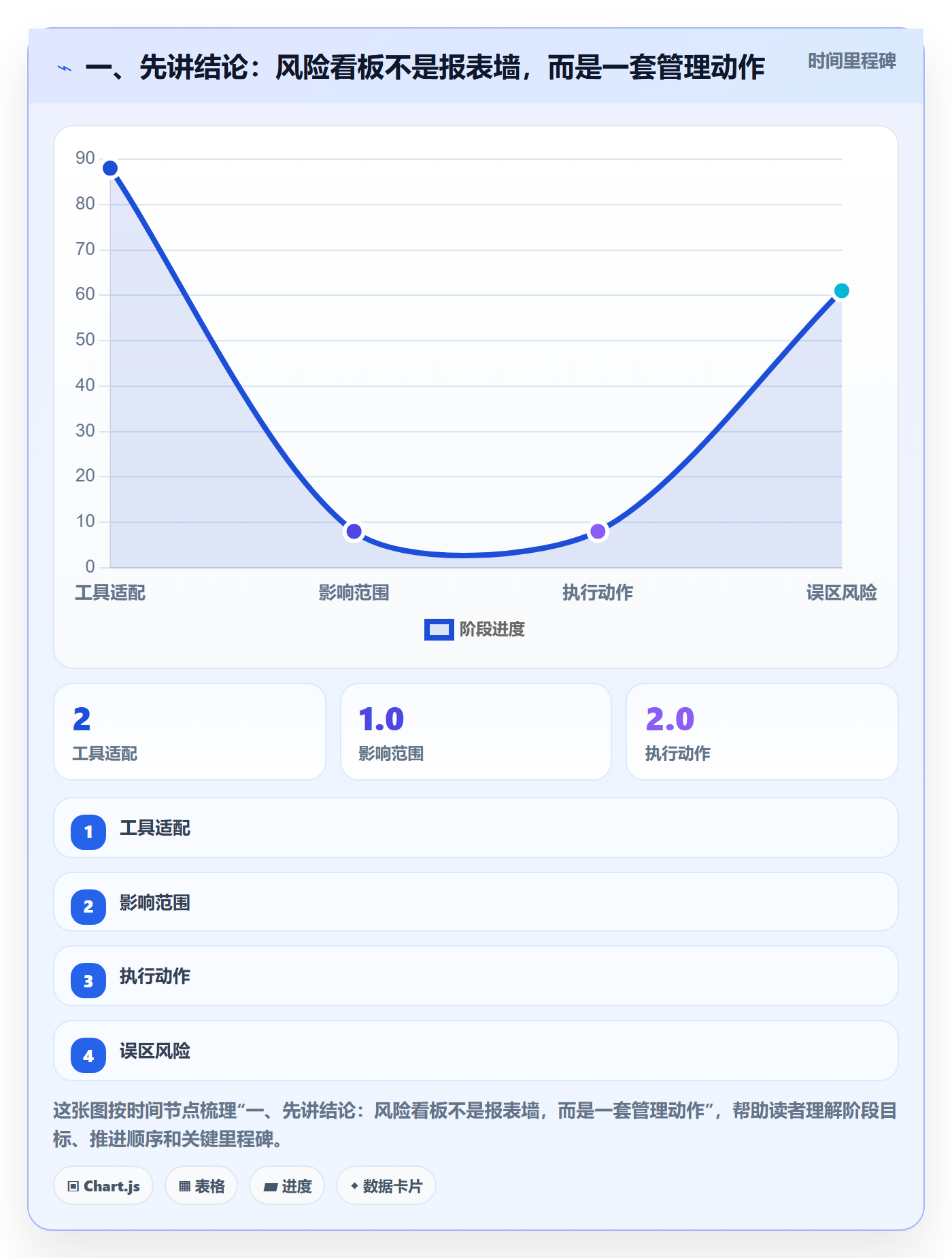Click the 时间里程碑 label in the header
Viewport: 952px width, 1258px height.
pyautogui.click(x=851, y=61)
